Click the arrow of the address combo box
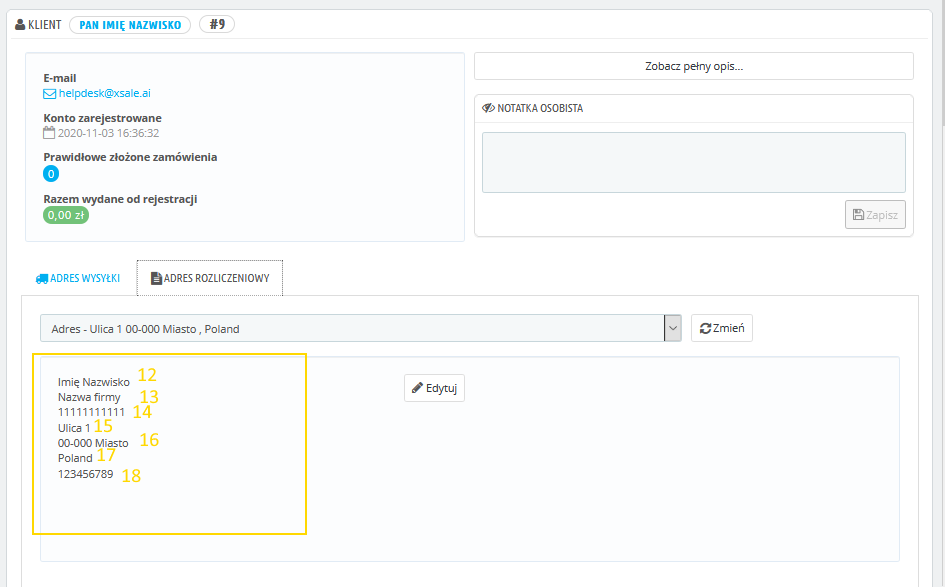The height and width of the screenshot is (587, 945). point(673,328)
